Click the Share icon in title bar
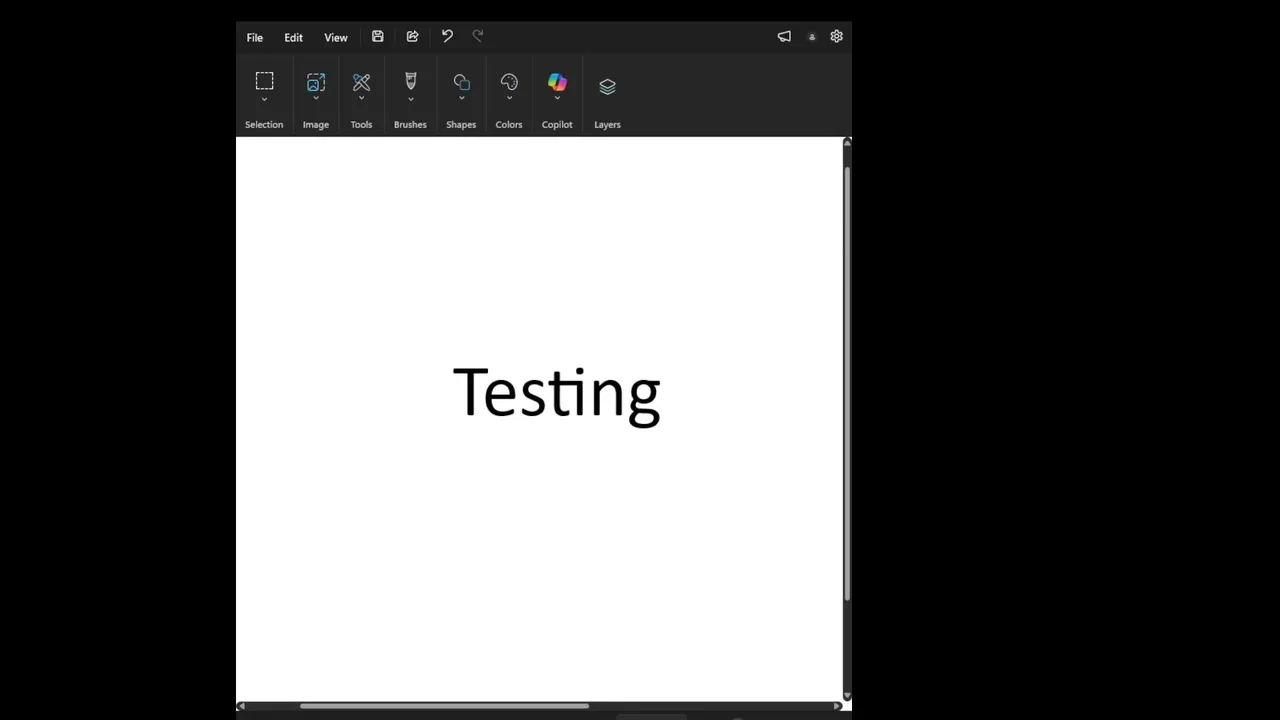 [412, 37]
